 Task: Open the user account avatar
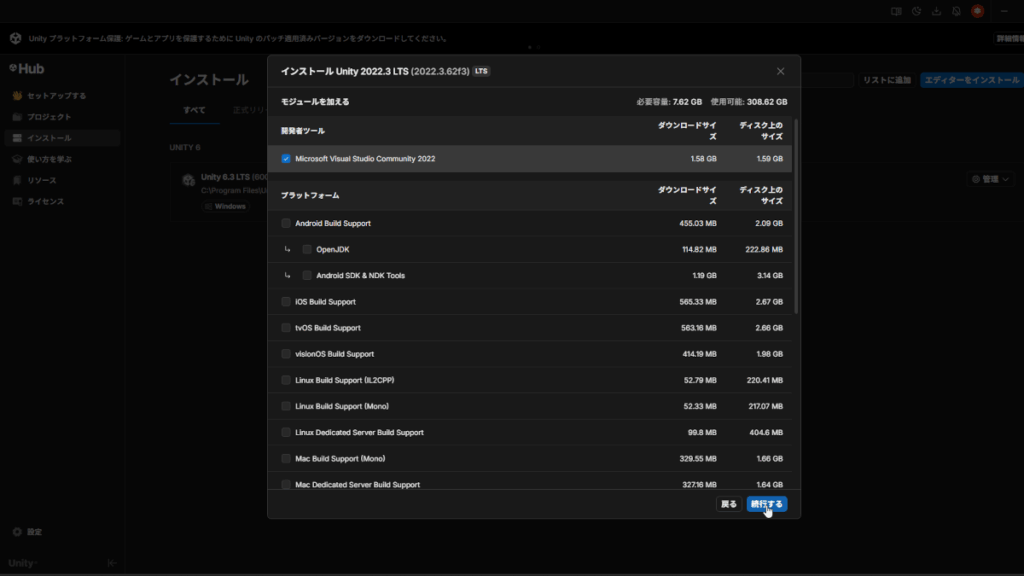tap(977, 11)
